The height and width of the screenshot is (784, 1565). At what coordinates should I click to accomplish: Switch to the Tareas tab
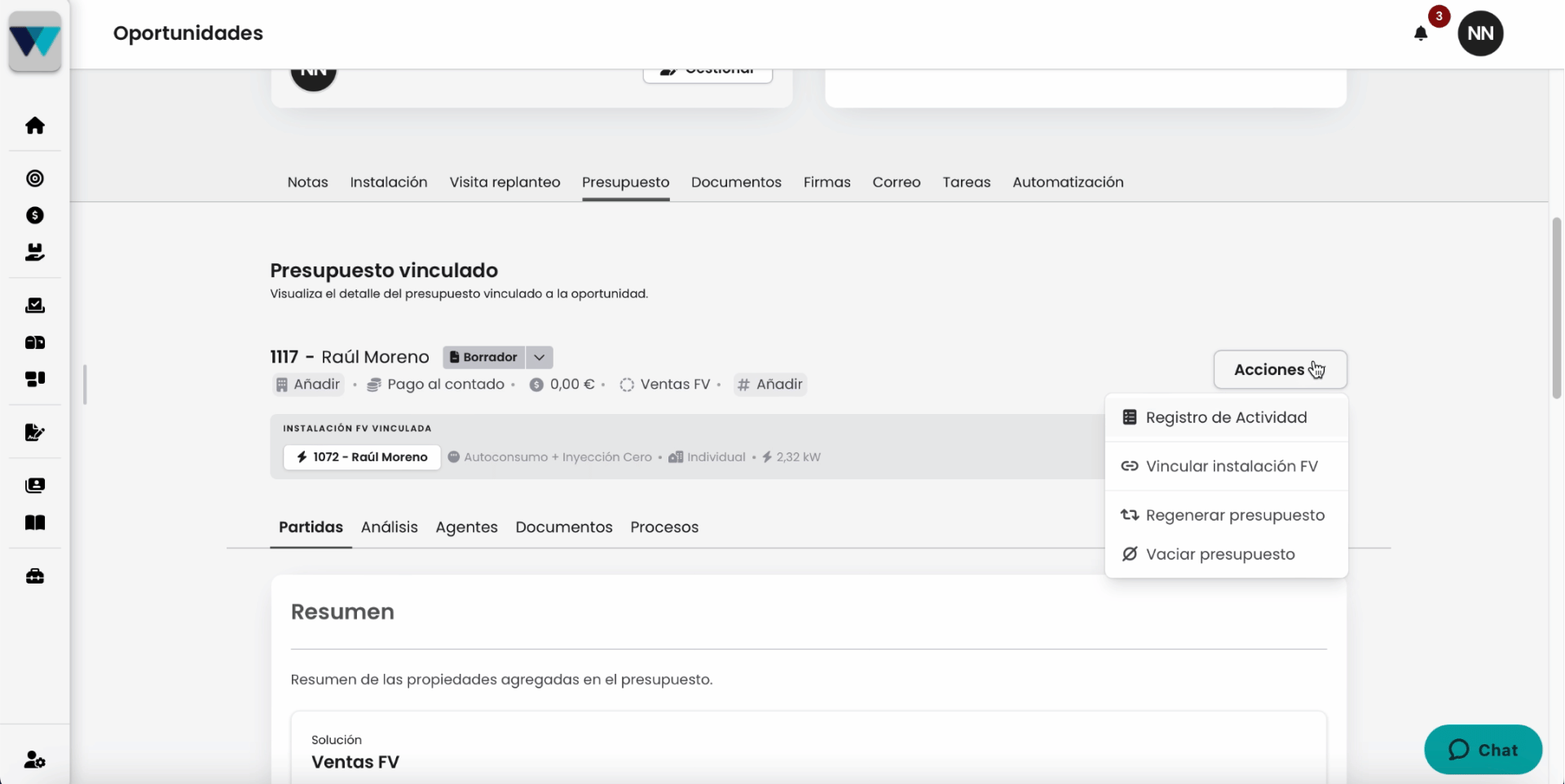[x=967, y=183]
